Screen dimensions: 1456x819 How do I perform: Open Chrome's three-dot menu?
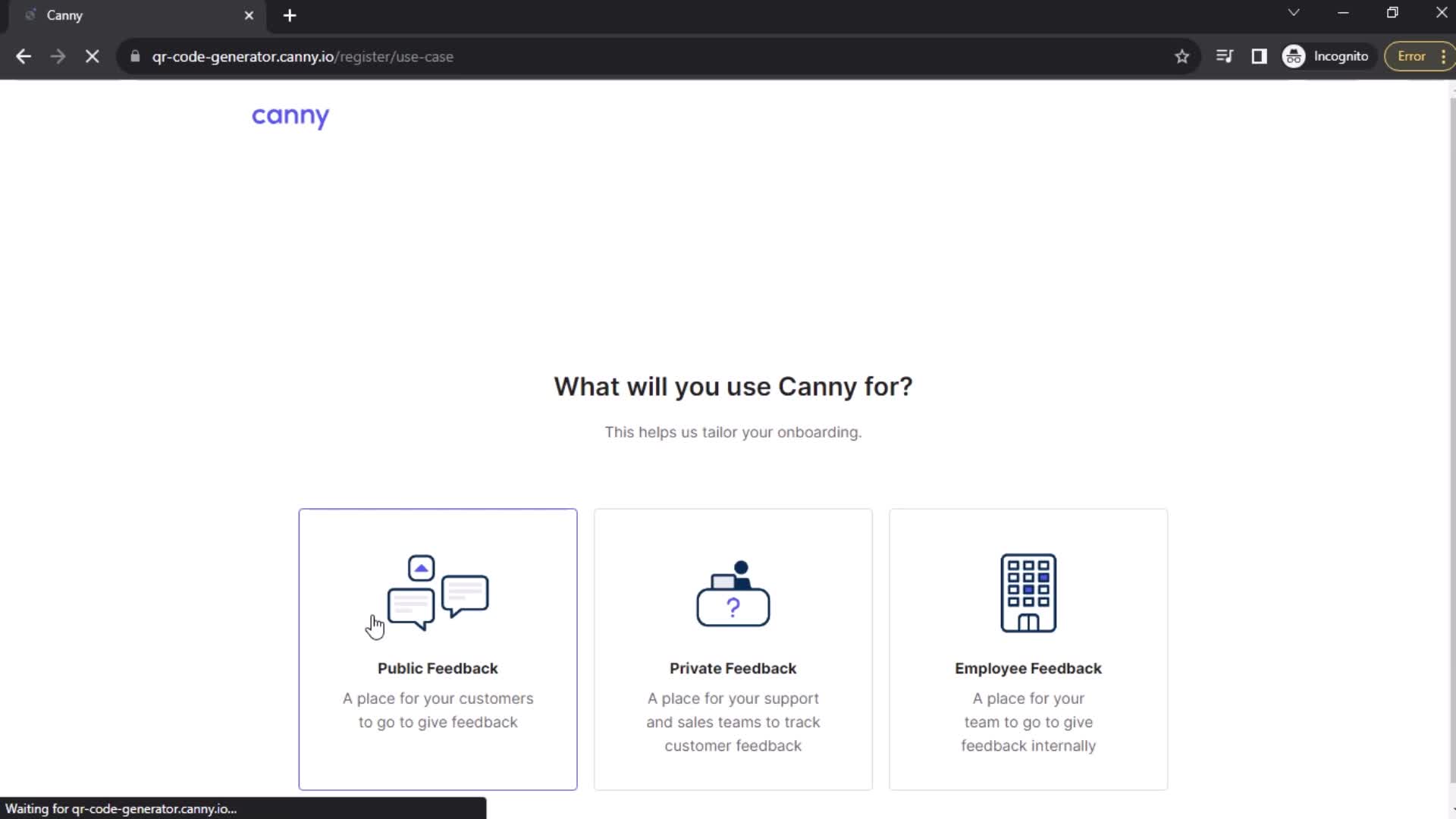point(1443,56)
